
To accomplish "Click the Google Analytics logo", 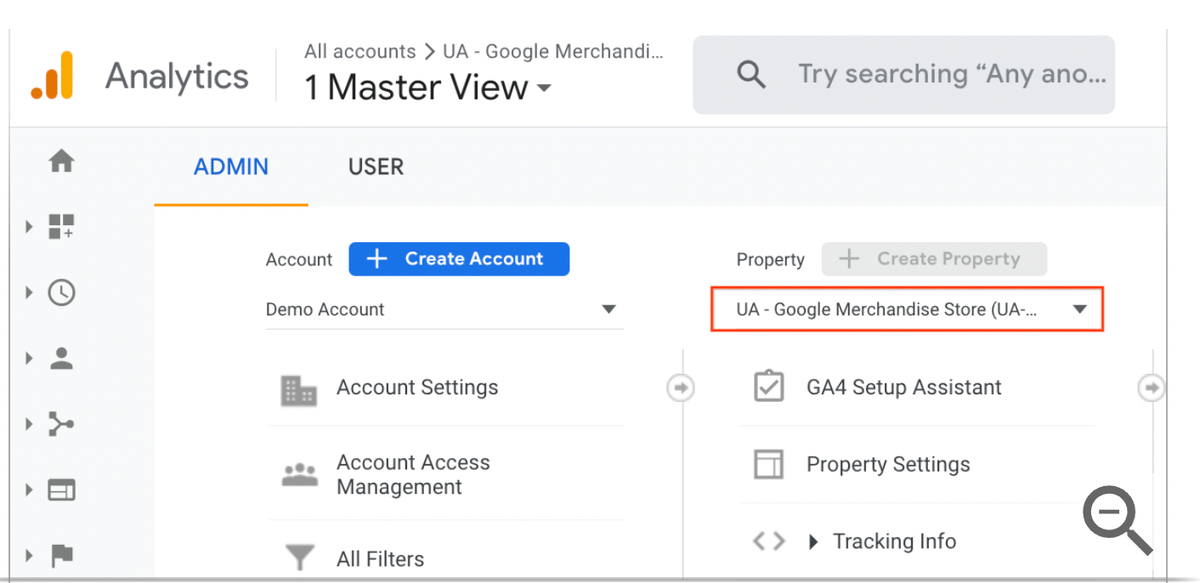I will pos(52,76).
